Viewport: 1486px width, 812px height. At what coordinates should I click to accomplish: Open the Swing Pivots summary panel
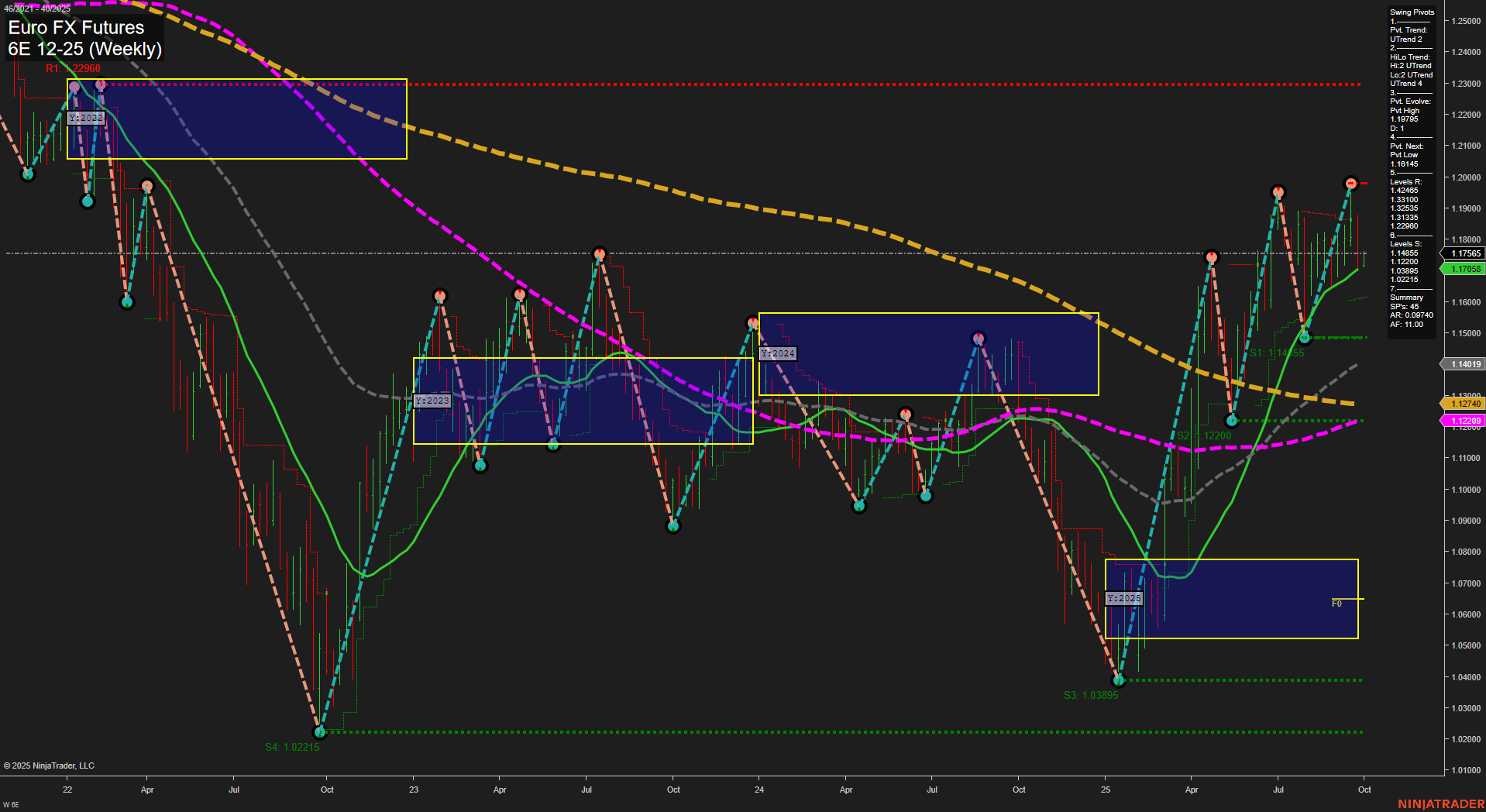point(1412,12)
